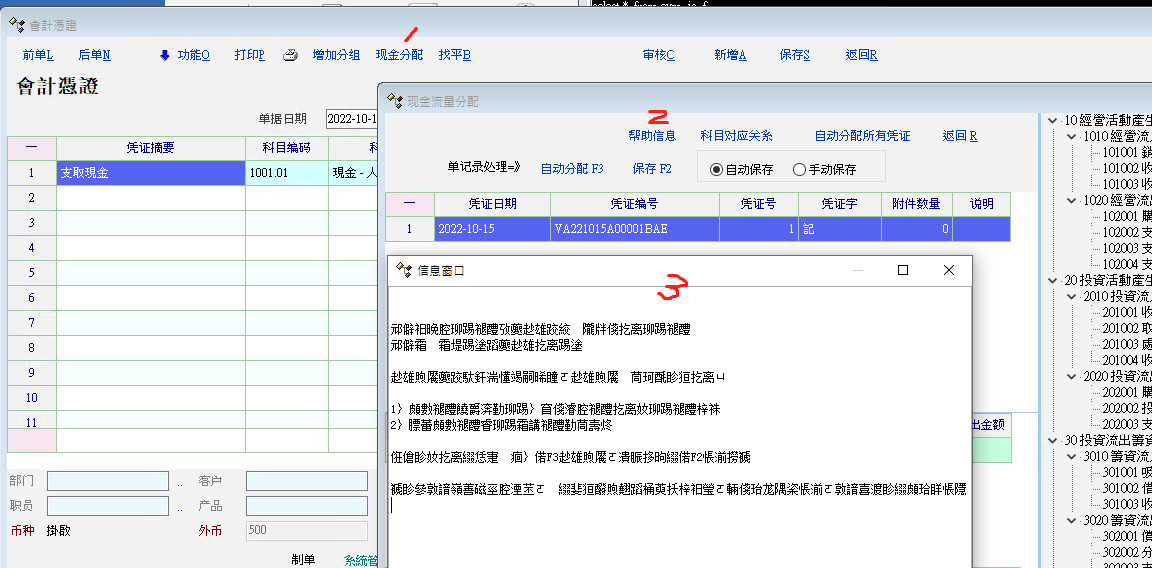Maximize the 信息窗口 message window

(903, 270)
